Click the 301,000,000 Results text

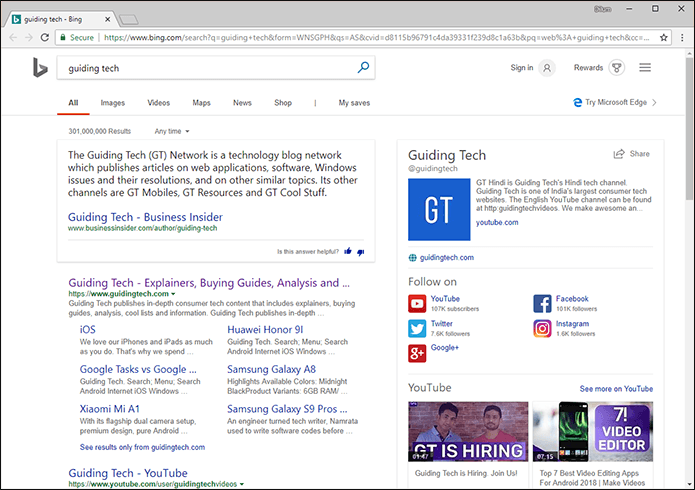(x=100, y=131)
